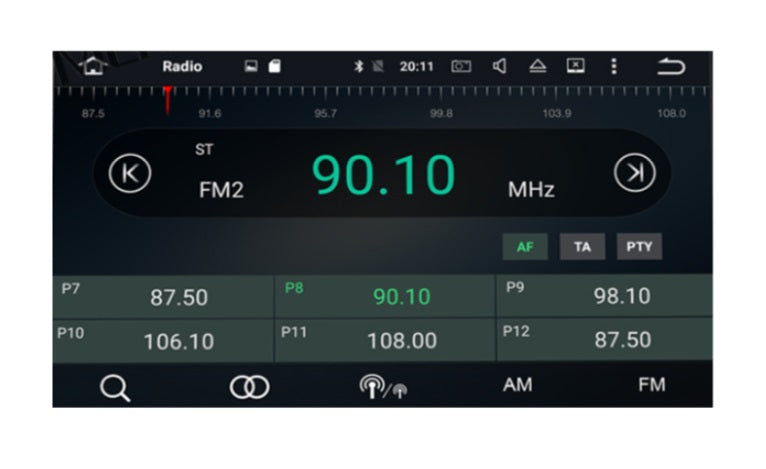This screenshot has width=766, height=469.
Task: Switch to the AM band
Action: click(x=517, y=385)
